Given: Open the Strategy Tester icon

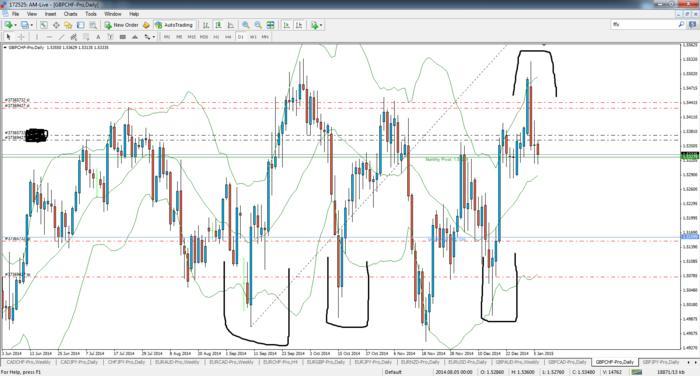Looking at the screenshot, I should coord(93,25).
